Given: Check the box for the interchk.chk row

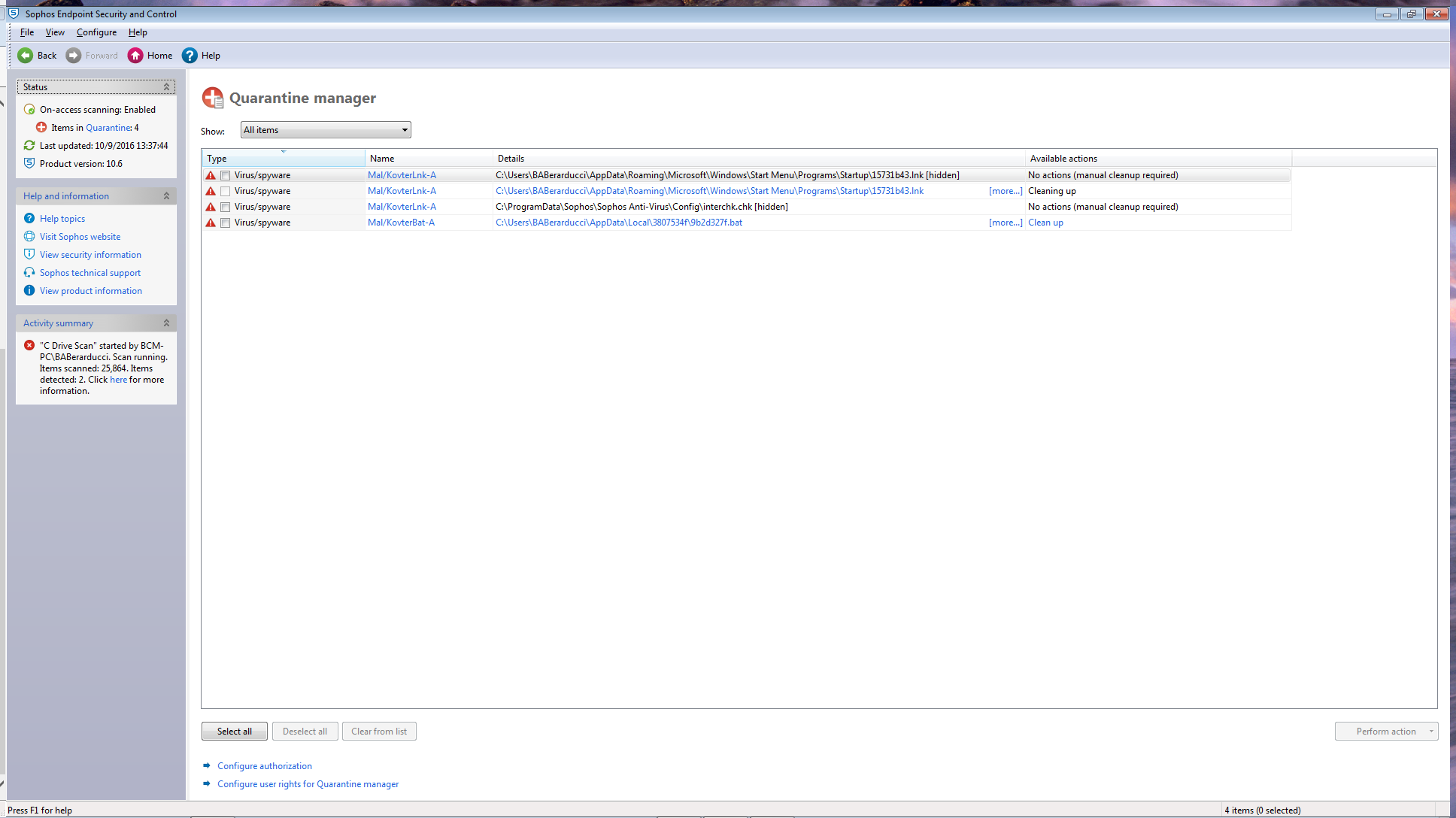Looking at the screenshot, I should click(x=226, y=207).
